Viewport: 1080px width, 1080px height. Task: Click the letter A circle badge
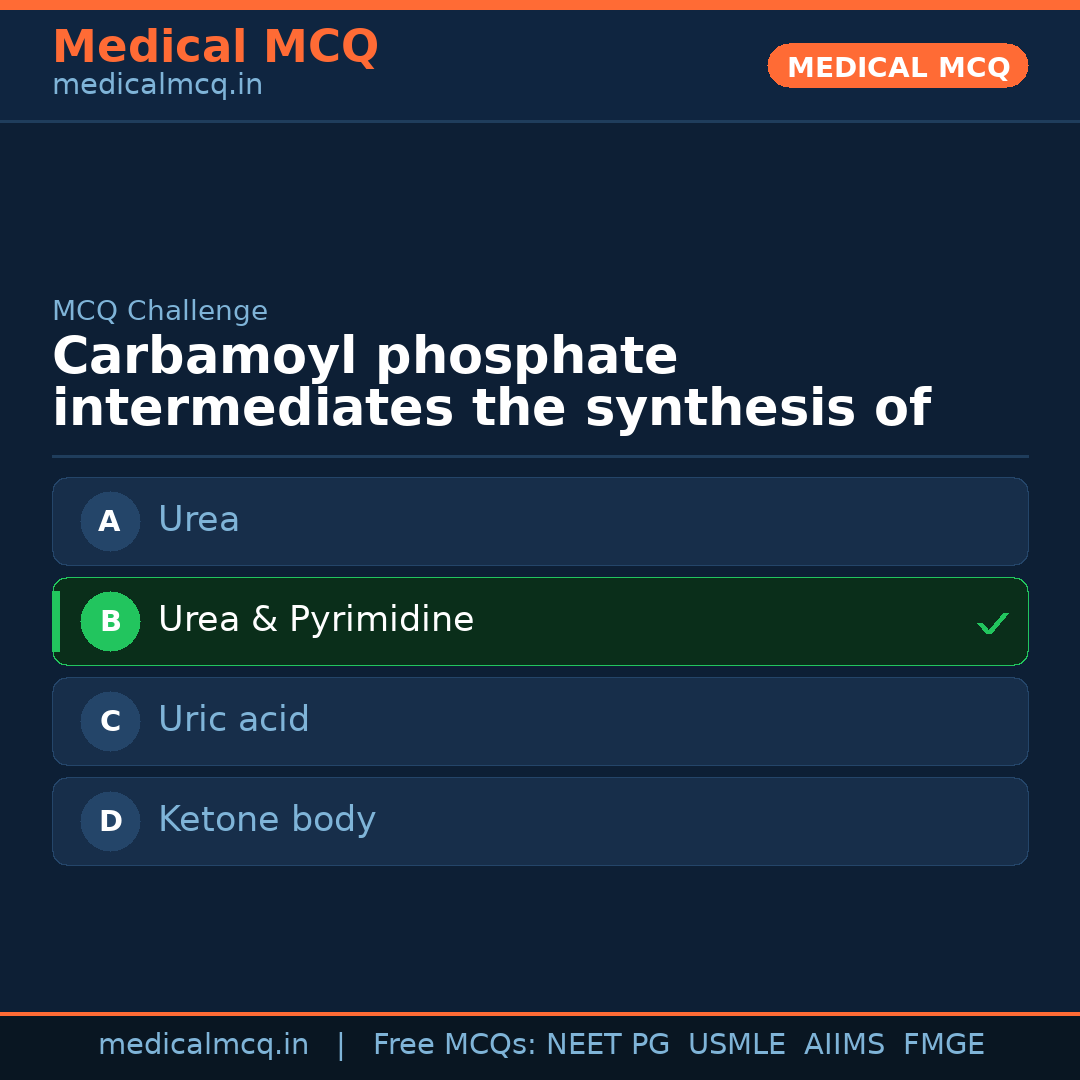(110, 521)
